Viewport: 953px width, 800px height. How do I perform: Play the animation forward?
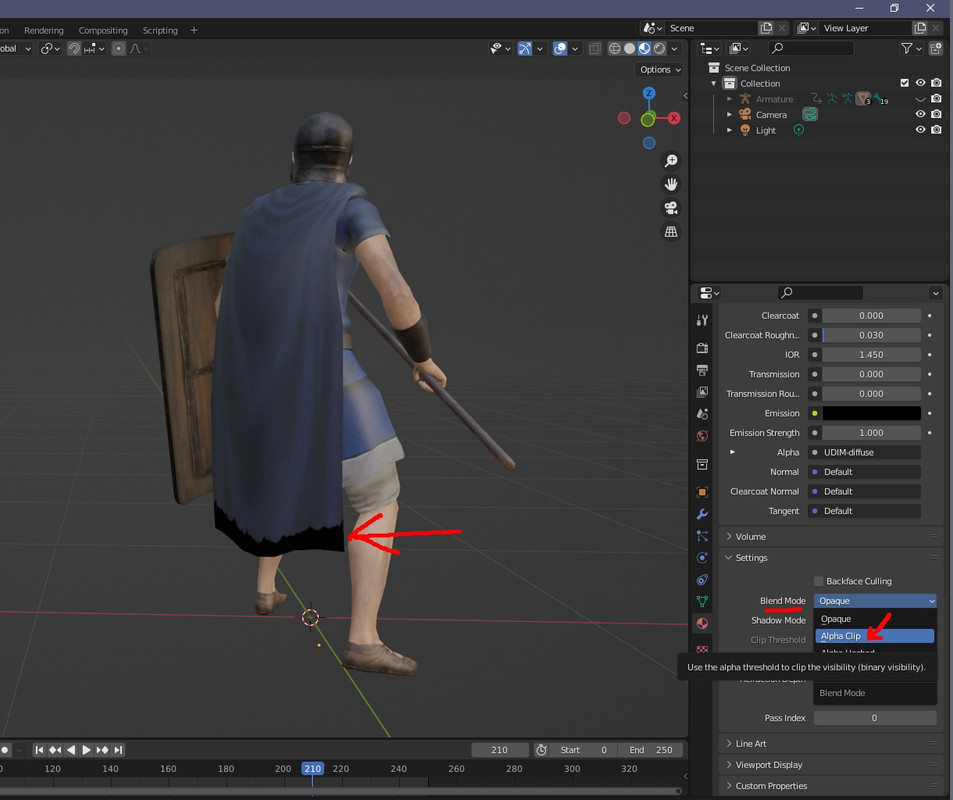pyautogui.click(x=86, y=750)
